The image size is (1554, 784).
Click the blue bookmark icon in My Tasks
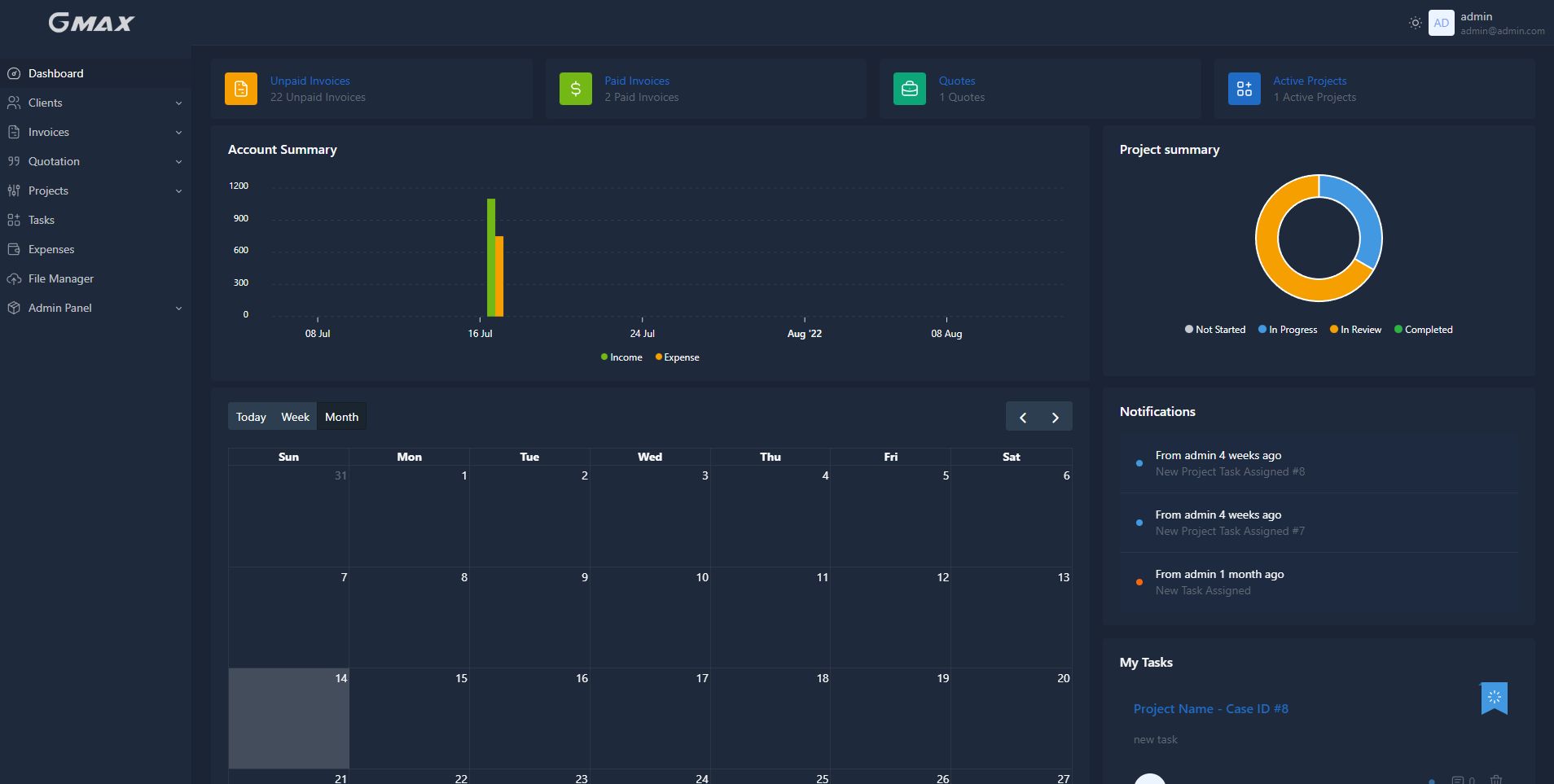pos(1494,698)
